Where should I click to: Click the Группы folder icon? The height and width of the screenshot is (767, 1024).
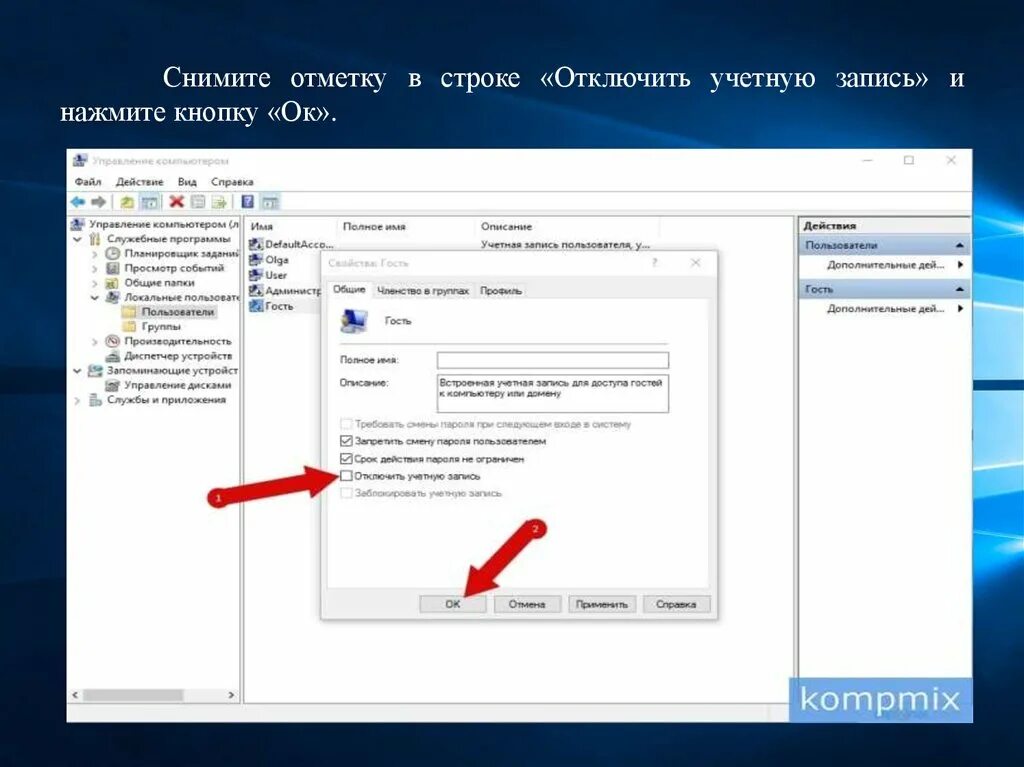pyautogui.click(x=130, y=326)
